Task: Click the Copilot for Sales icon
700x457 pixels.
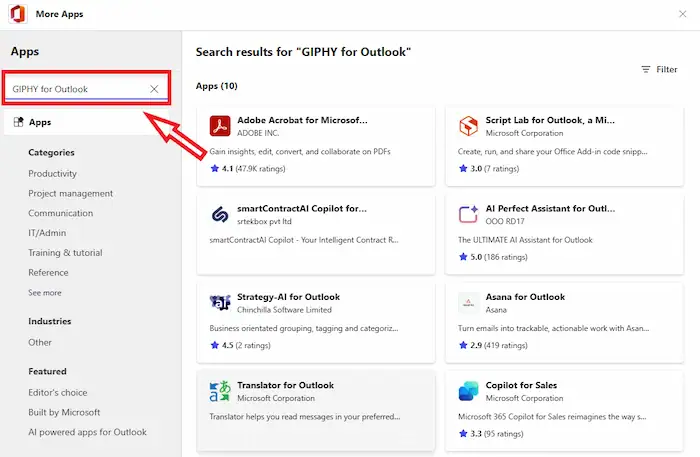Action: 468,391
